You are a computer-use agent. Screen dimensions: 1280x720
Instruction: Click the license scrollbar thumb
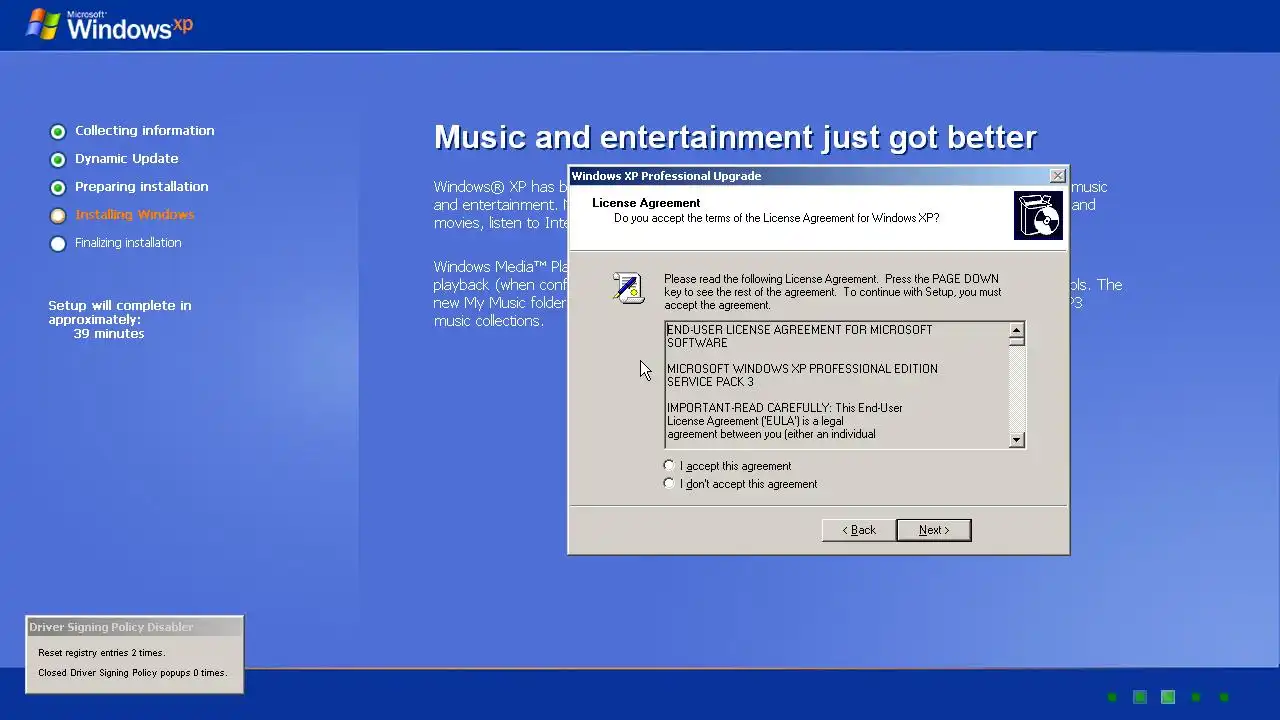[1016, 342]
